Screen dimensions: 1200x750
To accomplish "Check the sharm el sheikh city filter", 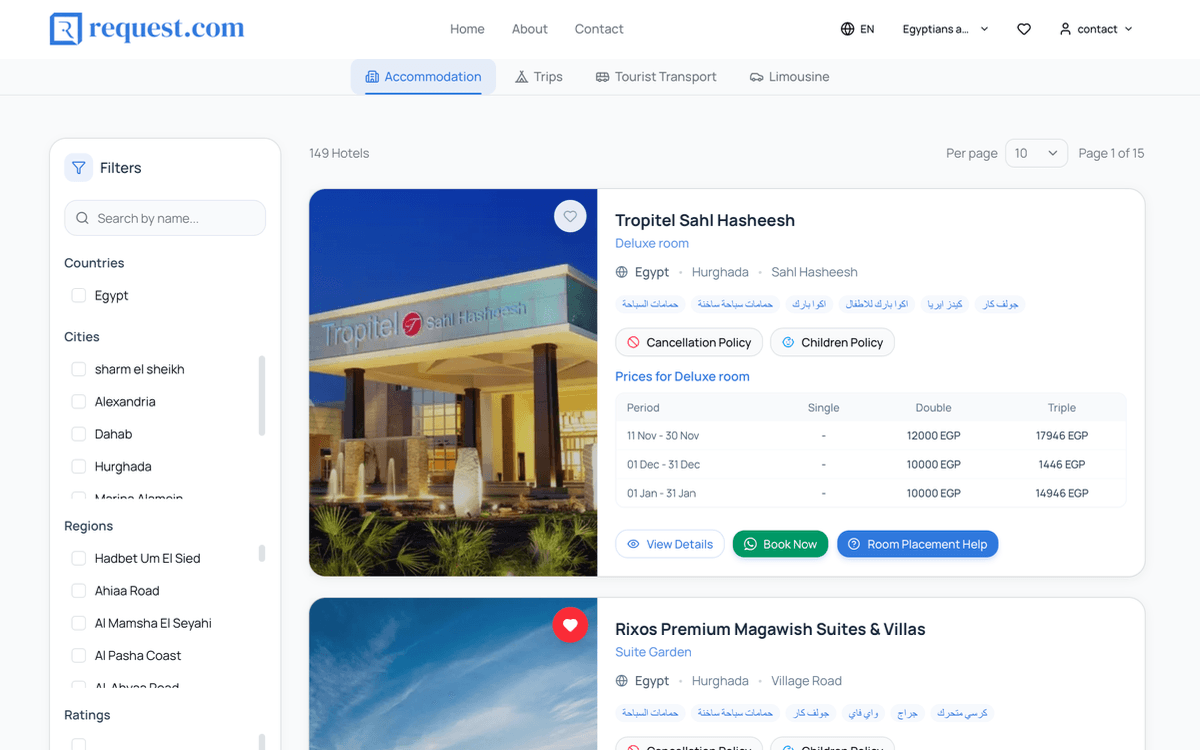I will pos(78,369).
